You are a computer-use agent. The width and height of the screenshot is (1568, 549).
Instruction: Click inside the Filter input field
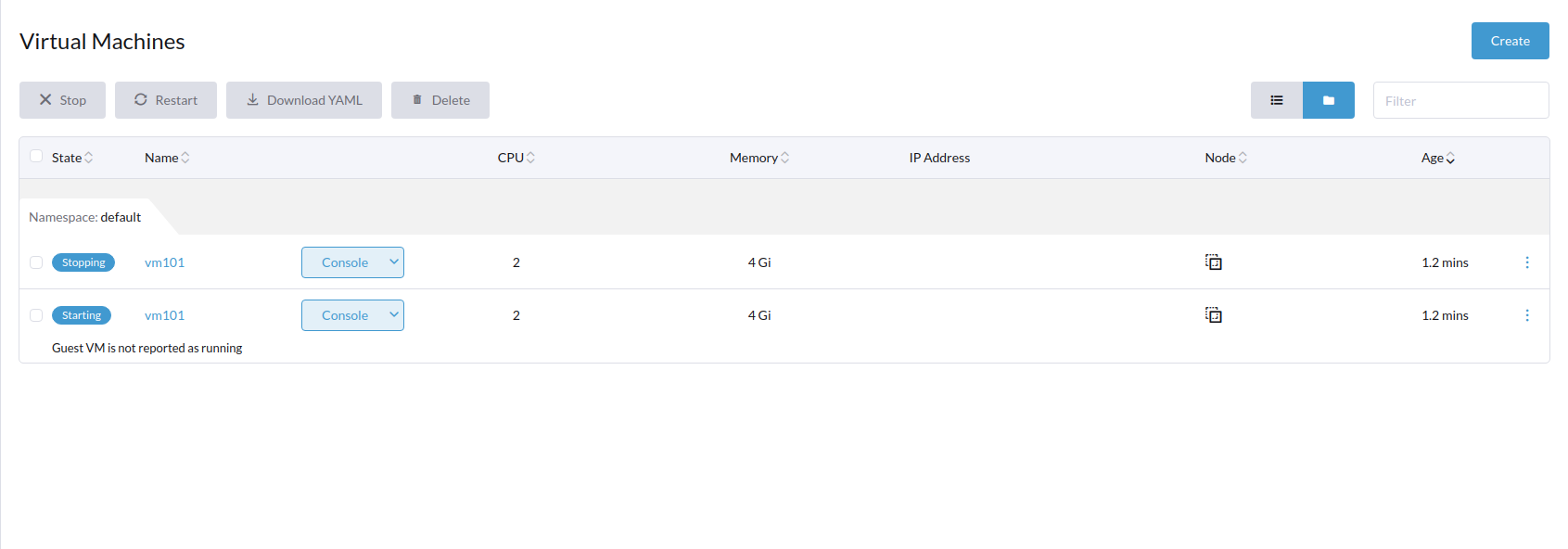tap(1460, 100)
